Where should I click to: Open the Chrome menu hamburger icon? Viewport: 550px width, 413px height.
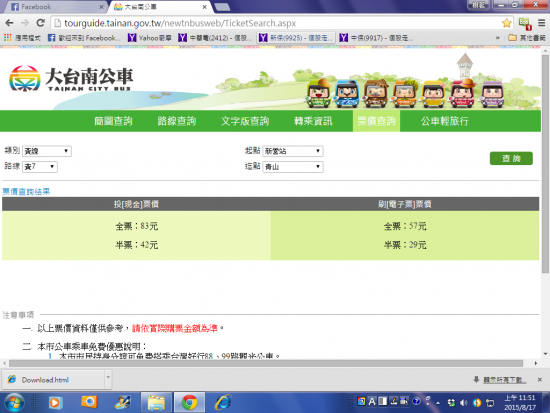tap(542, 23)
